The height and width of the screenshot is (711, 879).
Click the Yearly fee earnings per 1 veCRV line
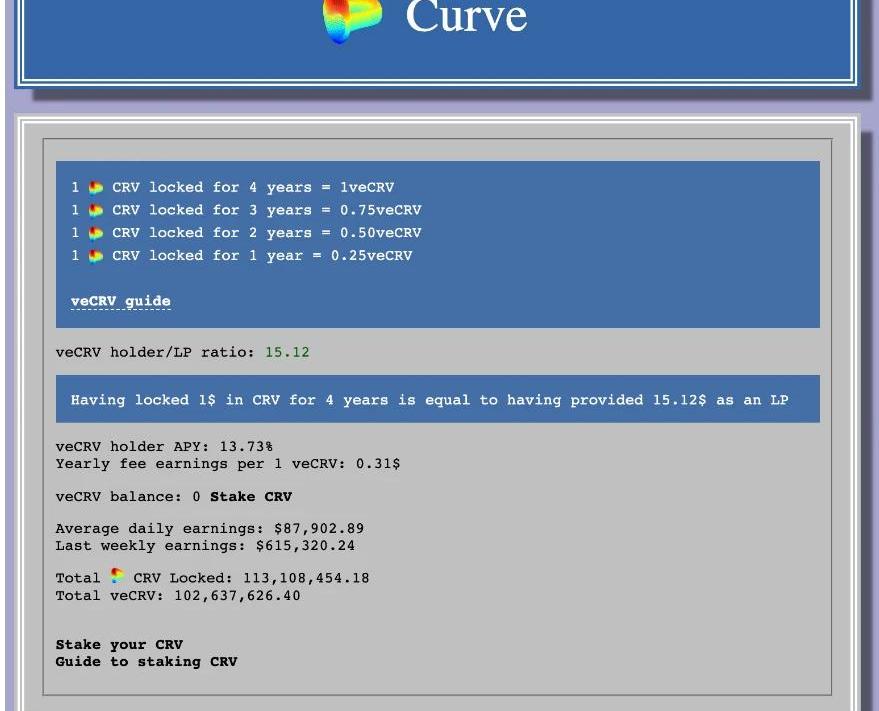tap(228, 464)
